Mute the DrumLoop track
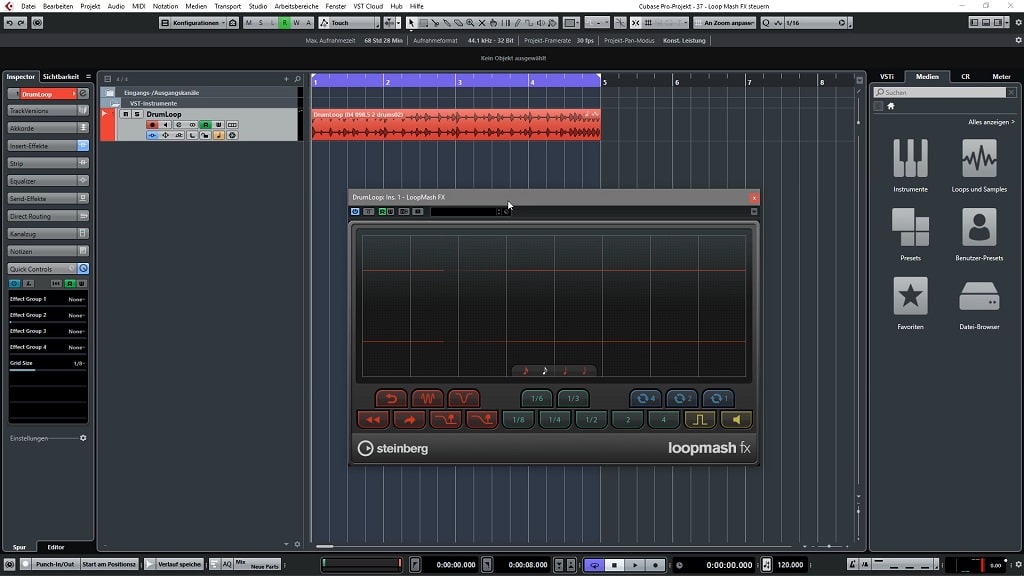The width and height of the screenshot is (1024, 576). [125, 114]
